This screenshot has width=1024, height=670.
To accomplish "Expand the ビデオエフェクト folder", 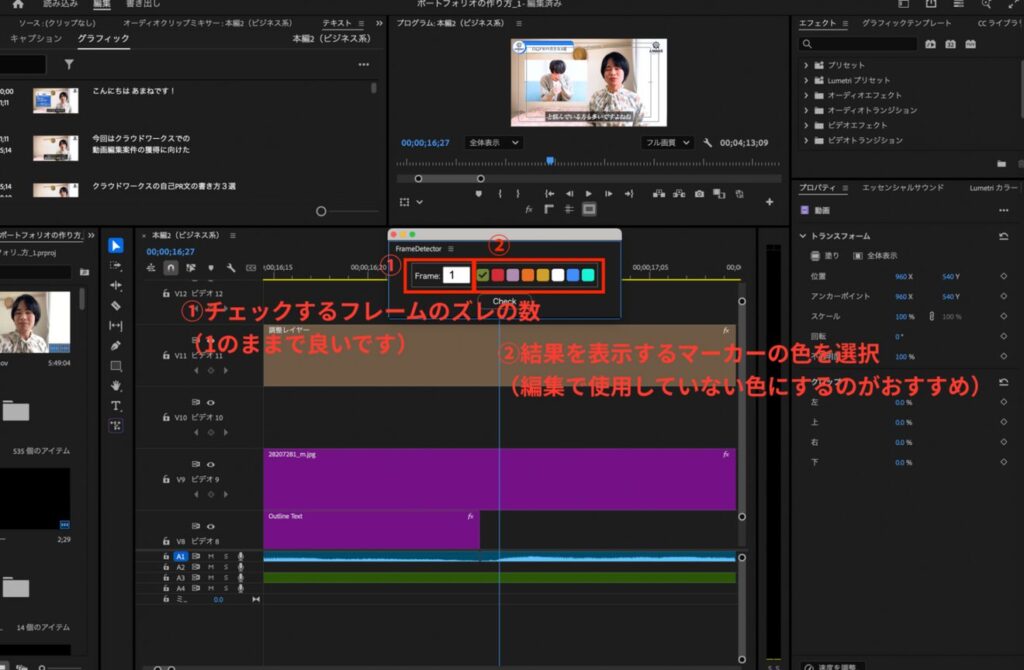I will click(806, 125).
